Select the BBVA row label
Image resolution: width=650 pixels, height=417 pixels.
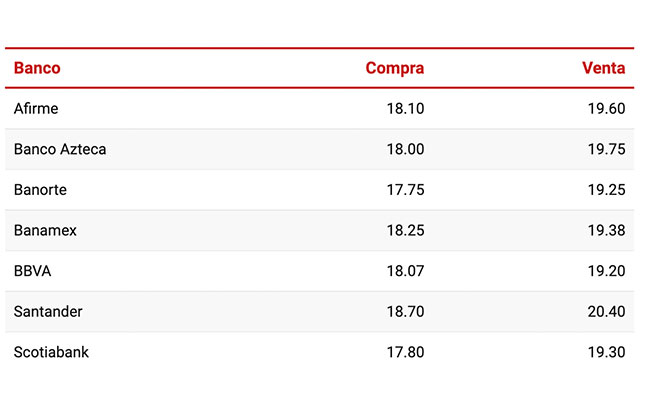pyautogui.click(x=33, y=271)
